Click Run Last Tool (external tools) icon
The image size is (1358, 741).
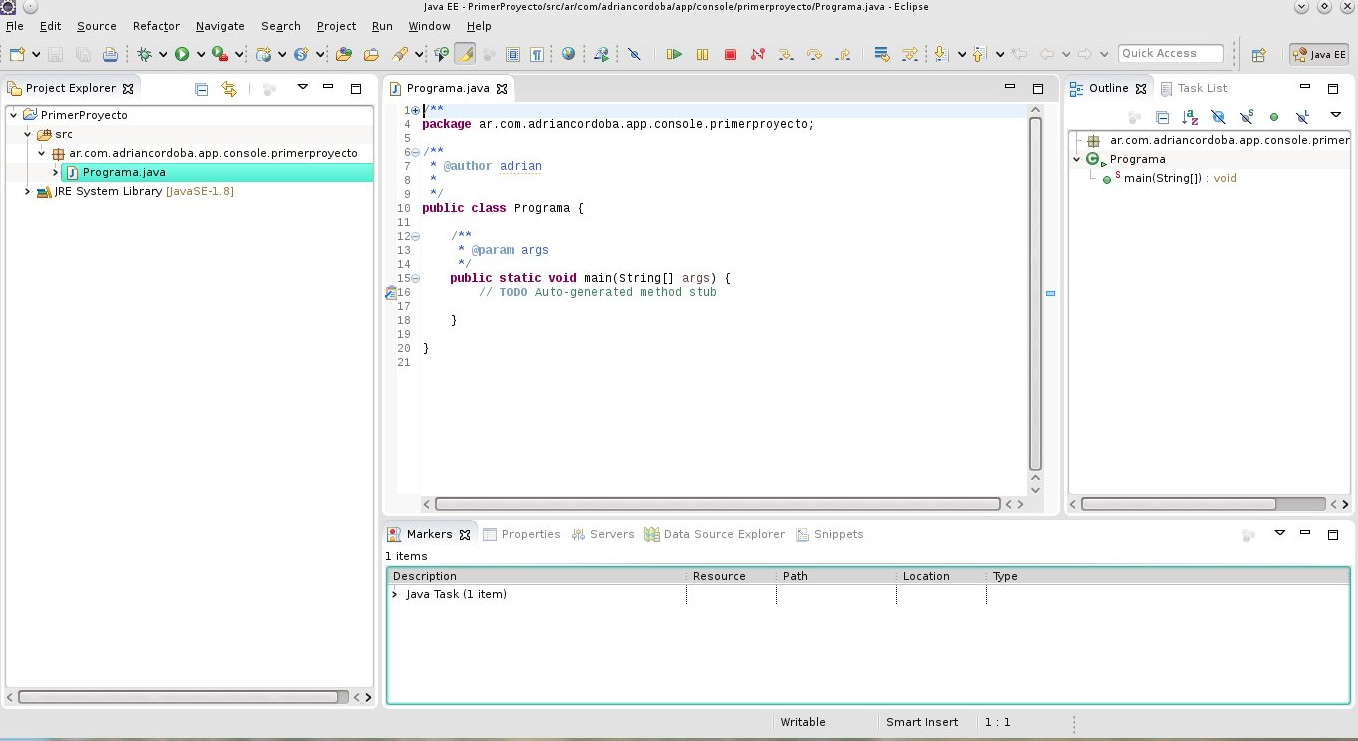click(220, 54)
